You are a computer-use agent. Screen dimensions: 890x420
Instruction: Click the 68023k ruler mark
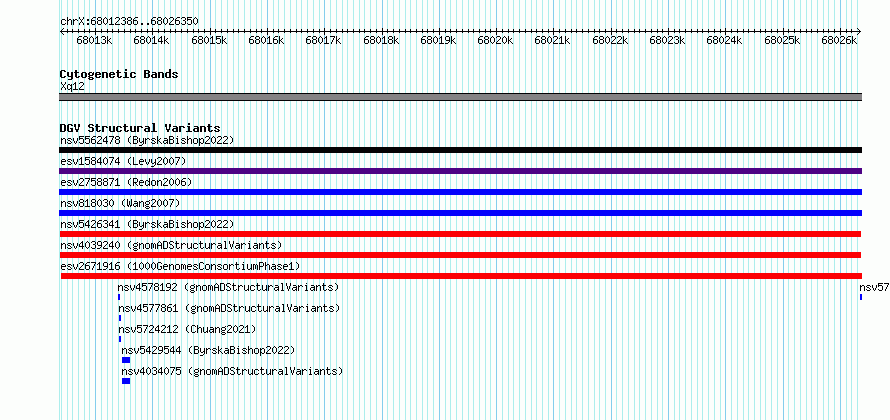(x=667, y=40)
